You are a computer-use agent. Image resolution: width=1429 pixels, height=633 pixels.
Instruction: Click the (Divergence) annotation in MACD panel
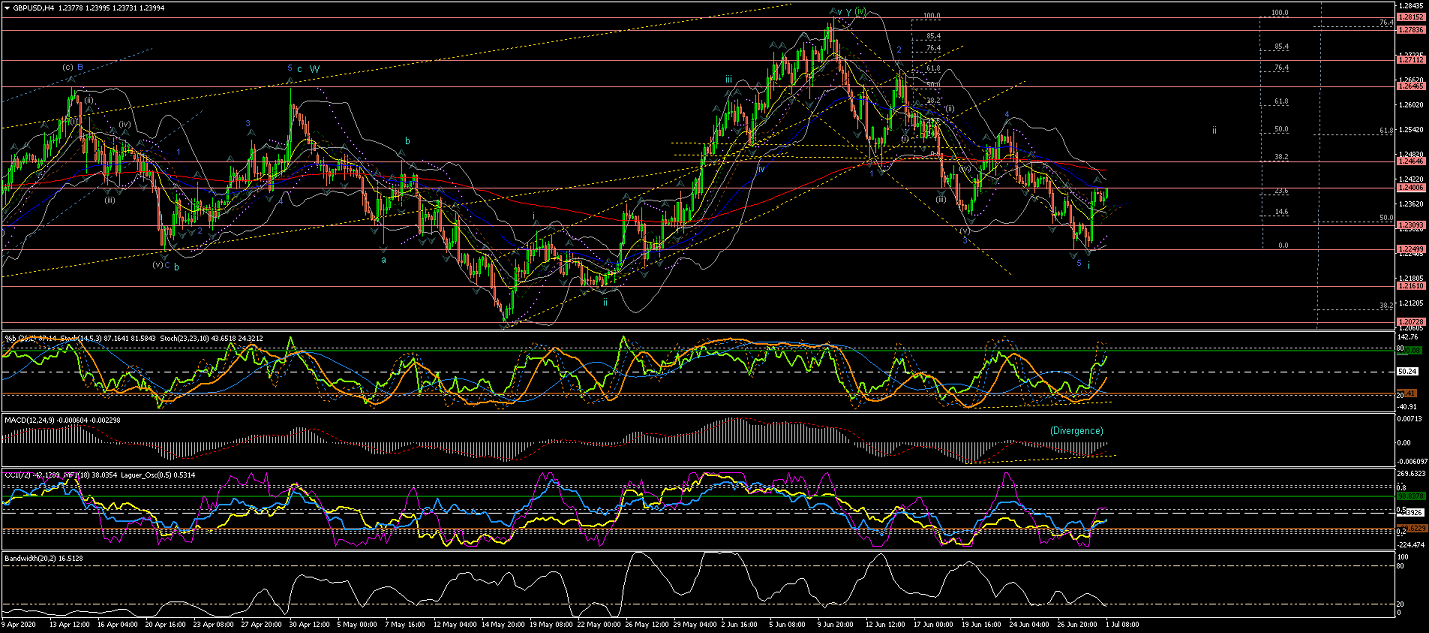coord(1076,430)
